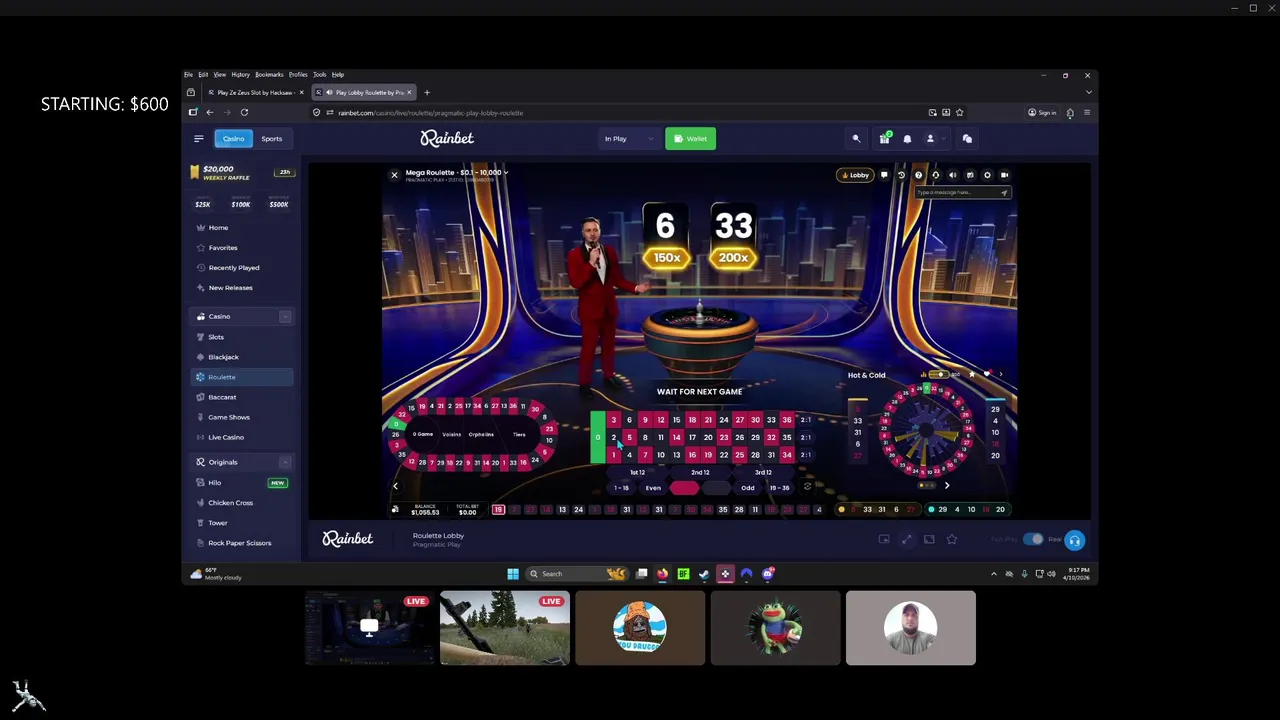Open Blackjack in sidebar
The height and width of the screenshot is (720, 1280).
point(223,357)
